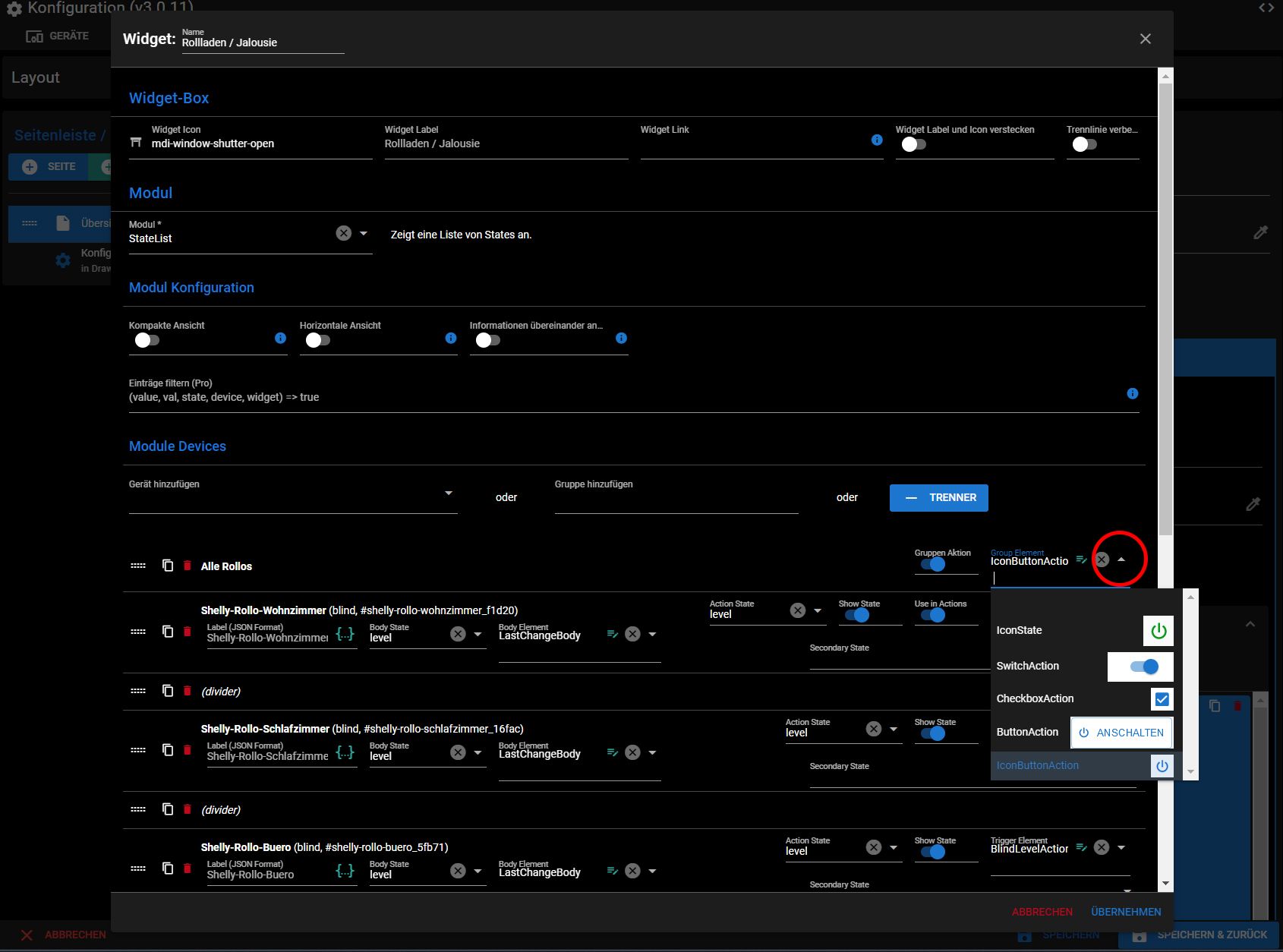Open Body State dropdown for Shelly-Rollo-Wohnzimmer
1283x952 pixels.
pyautogui.click(x=478, y=634)
